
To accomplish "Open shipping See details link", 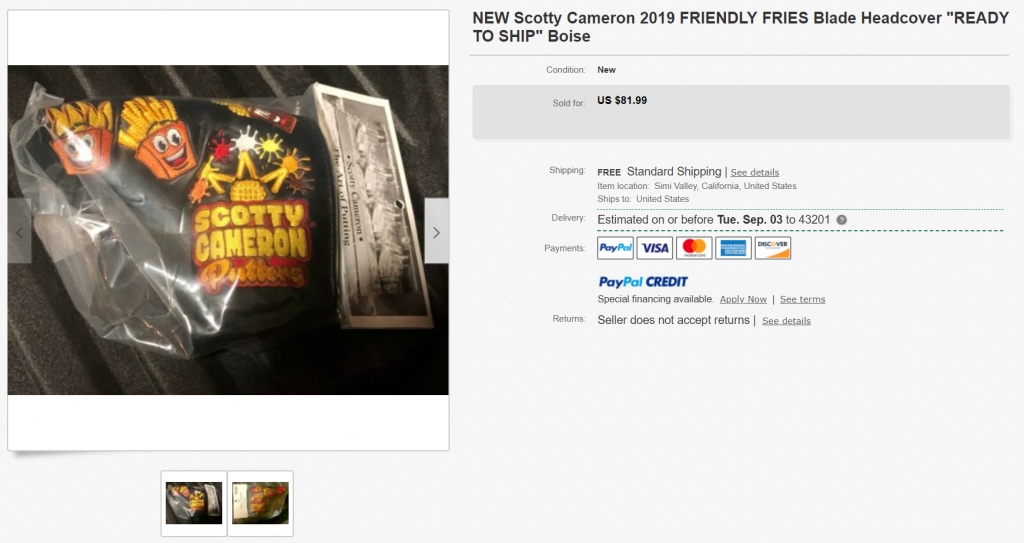I will [x=754, y=173].
